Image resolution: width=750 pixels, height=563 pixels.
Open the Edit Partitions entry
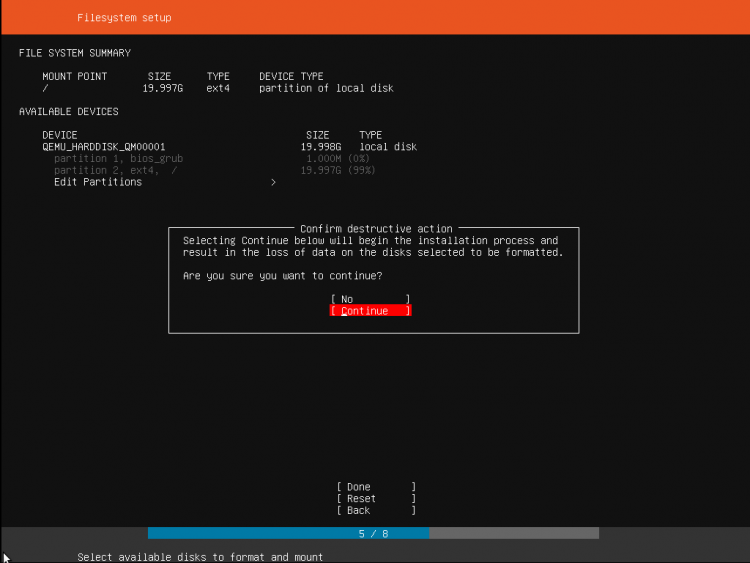98,182
